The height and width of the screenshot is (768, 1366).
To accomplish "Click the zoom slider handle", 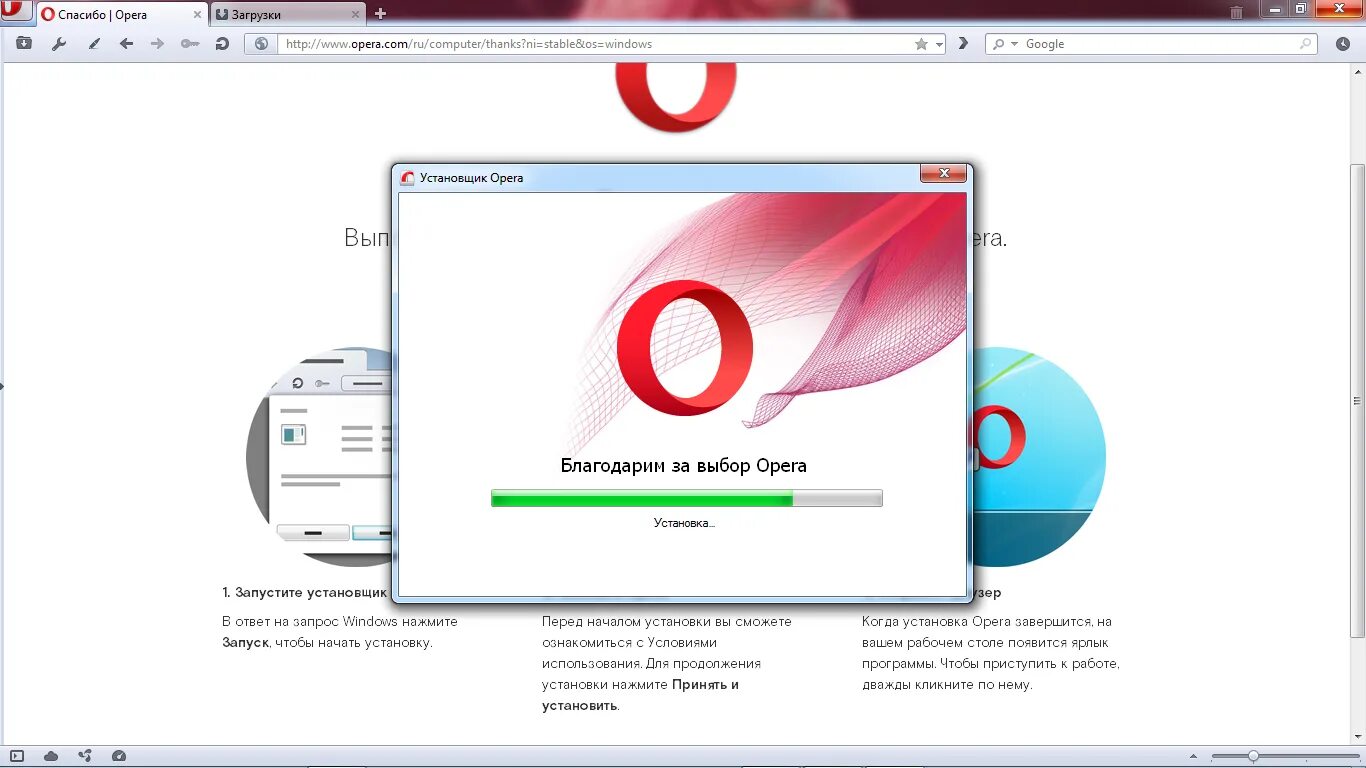I will click(x=1253, y=757).
